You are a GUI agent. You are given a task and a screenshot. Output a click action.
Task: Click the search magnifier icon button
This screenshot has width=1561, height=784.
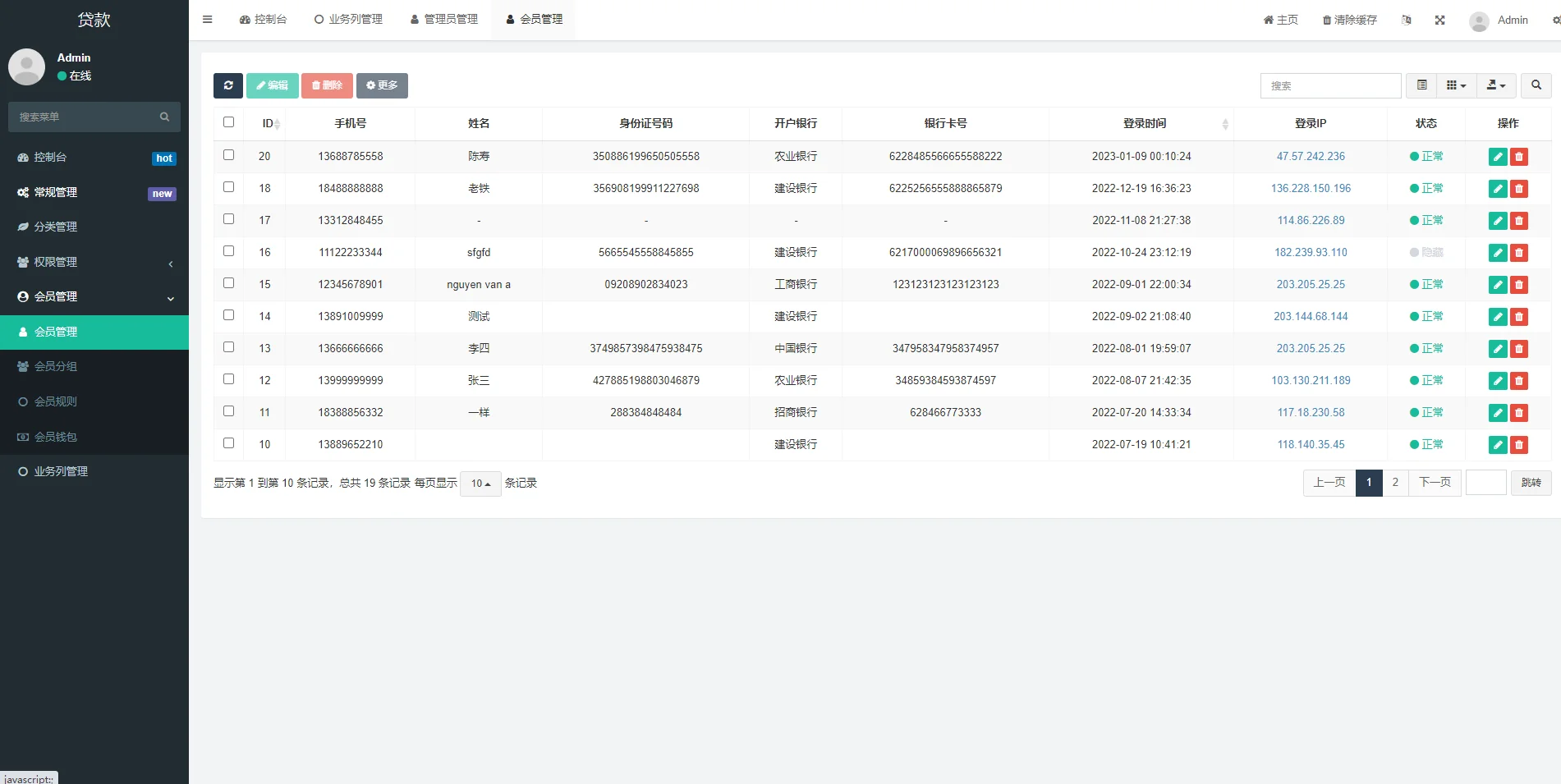coord(1536,85)
